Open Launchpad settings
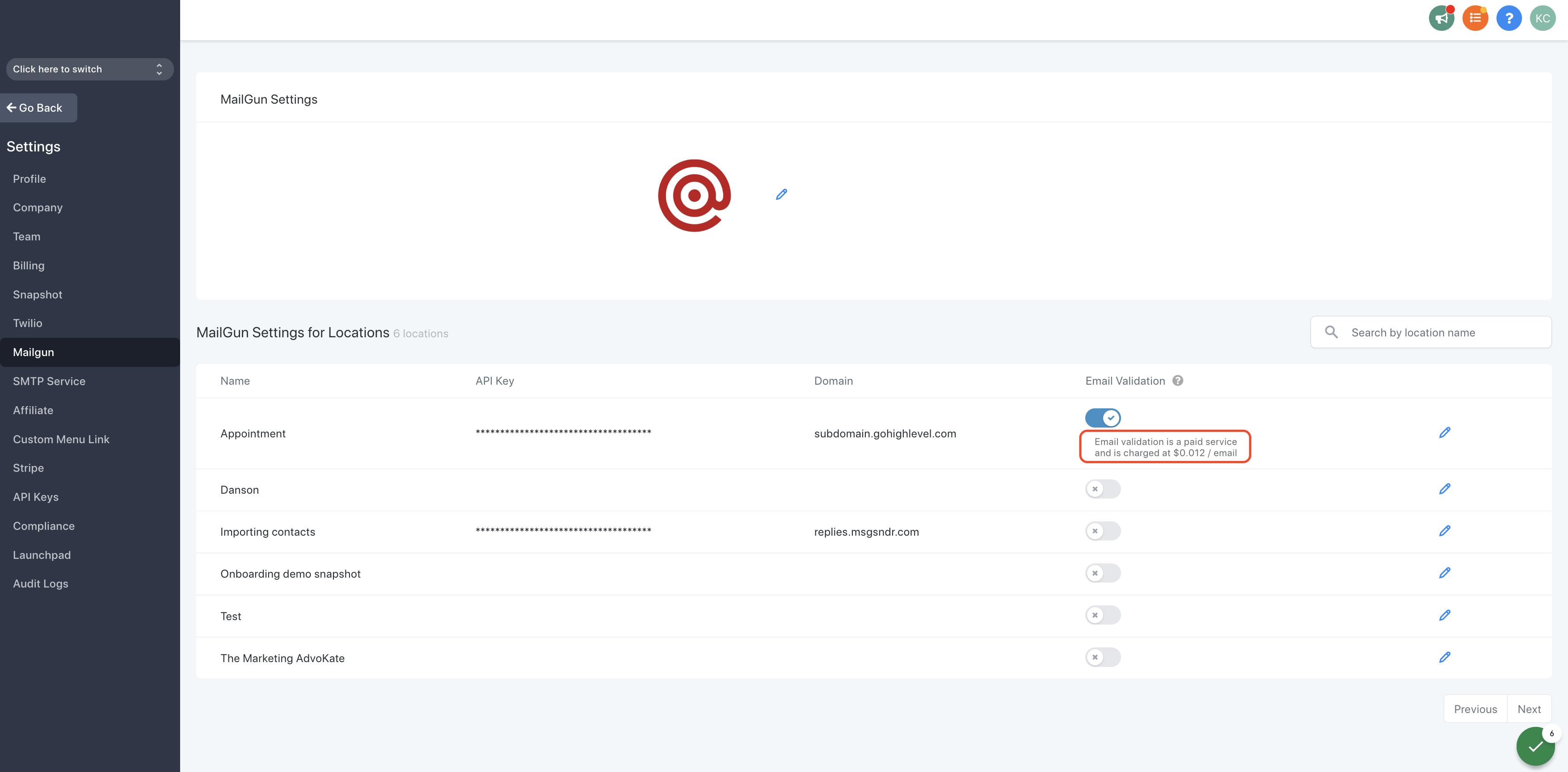The image size is (1568, 772). [x=42, y=555]
